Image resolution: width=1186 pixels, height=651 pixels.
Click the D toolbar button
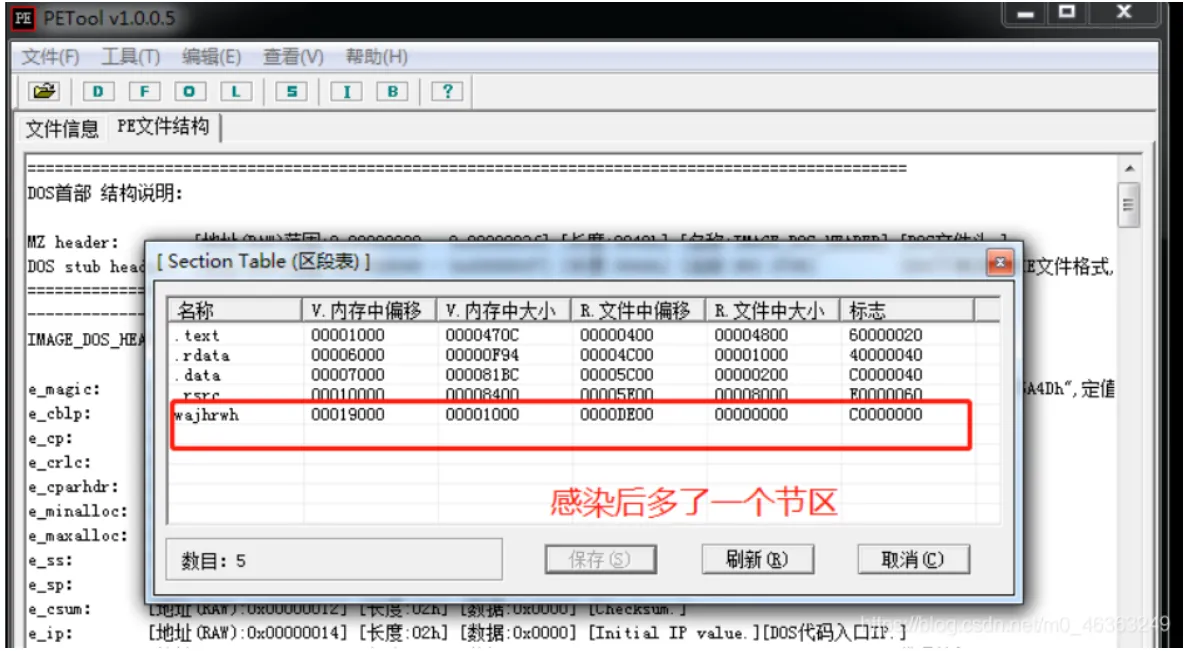[98, 91]
